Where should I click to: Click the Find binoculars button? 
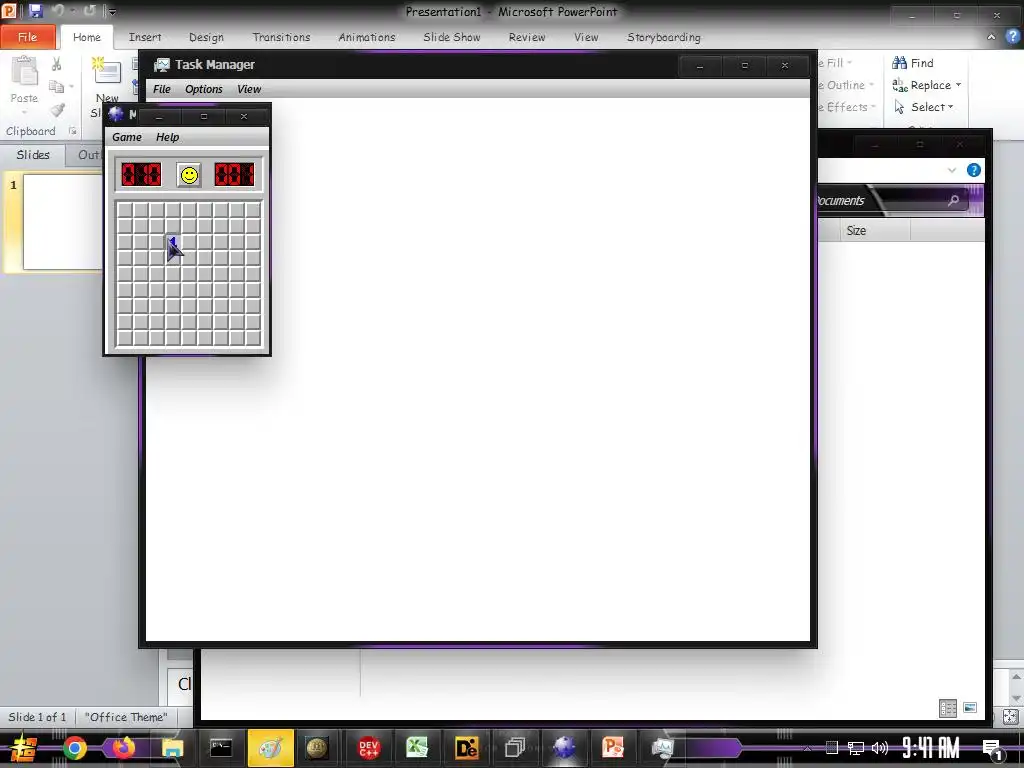pyautogui.click(x=913, y=63)
